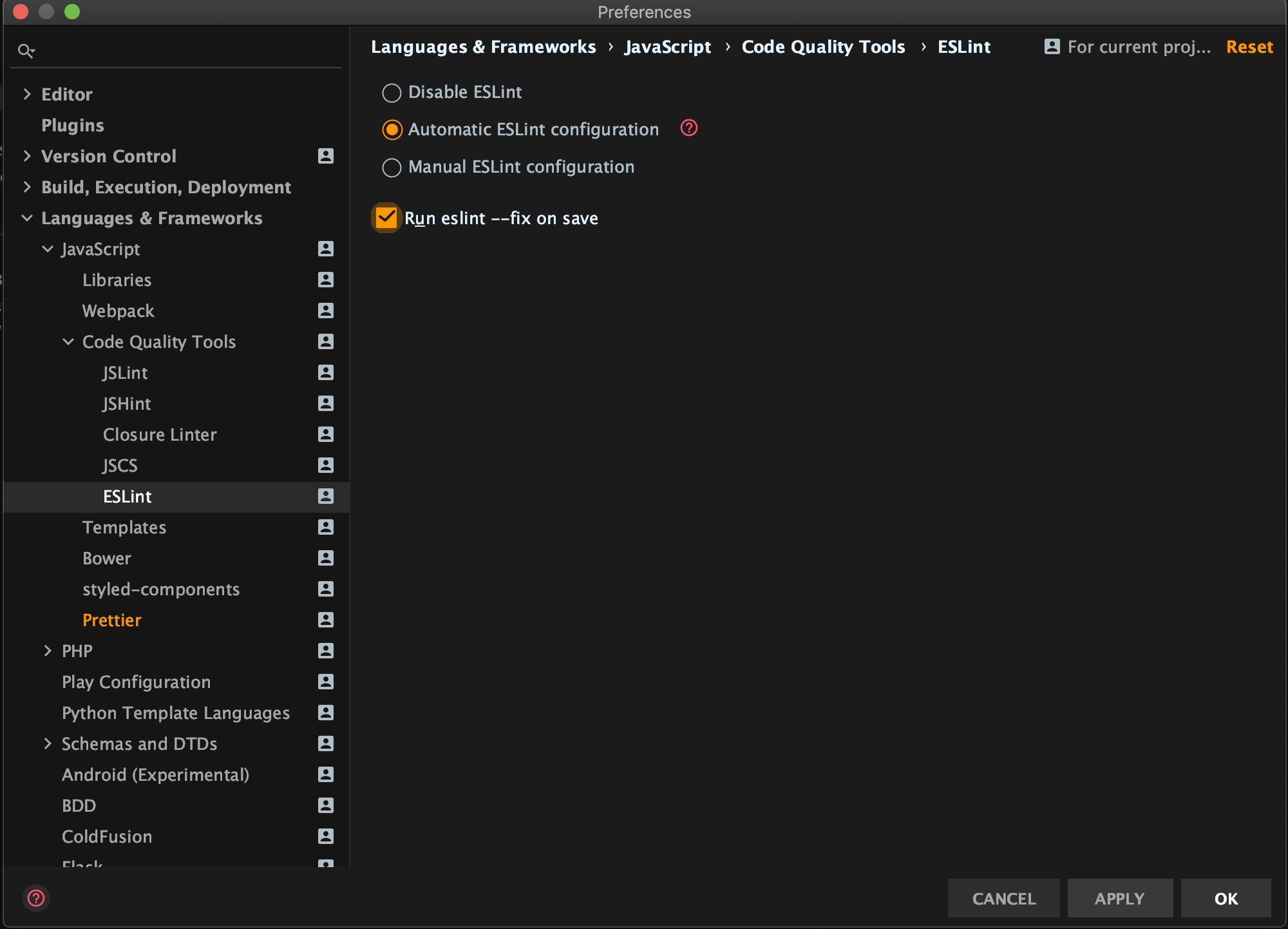
Task: Select the Disable ESLint radio option
Action: pyautogui.click(x=392, y=93)
